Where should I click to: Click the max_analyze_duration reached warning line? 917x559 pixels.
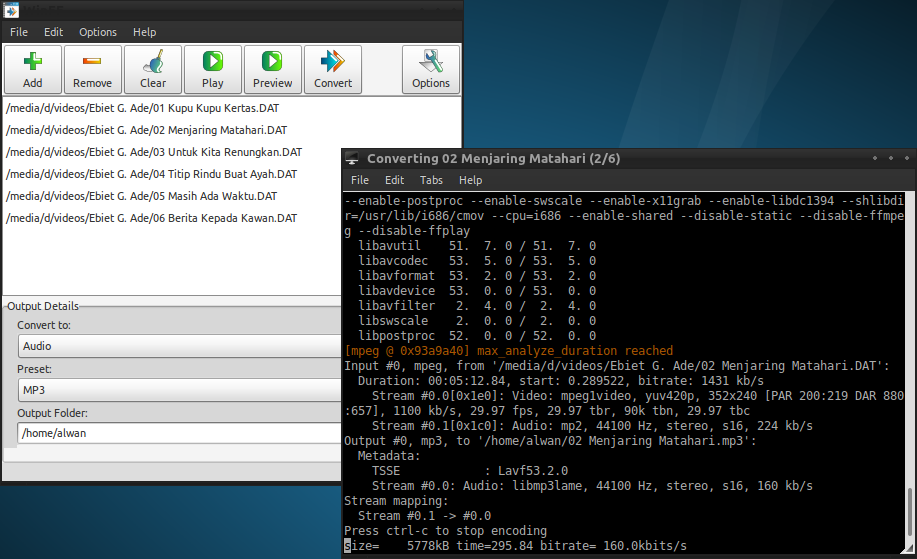pyautogui.click(x=509, y=351)
